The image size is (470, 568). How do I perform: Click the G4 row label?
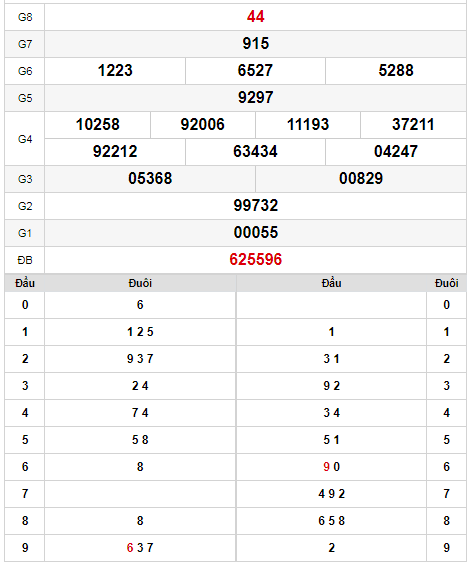pos(25,139)
